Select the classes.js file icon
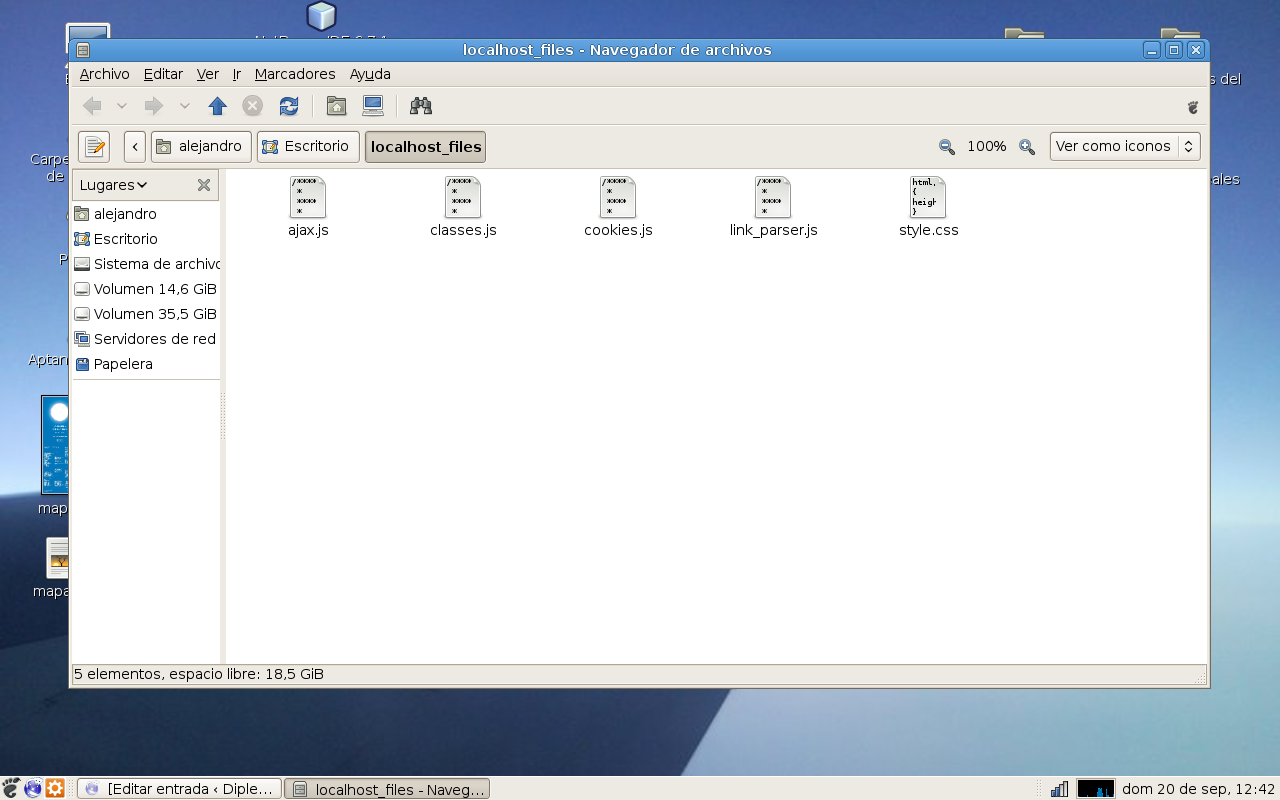Image resolution: width=1280 pixels, height=800 pixels. tap(463, 197)
